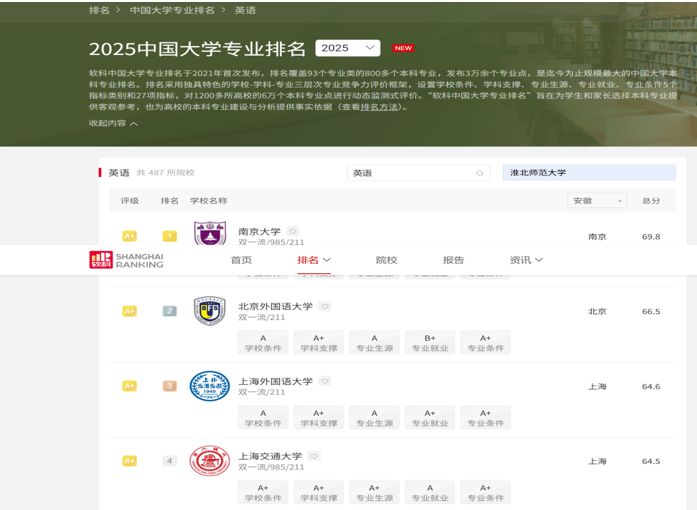The height and width of the screenshot is (510, 697).
Task: Open the 2025 year dropdown
Action: (x=347, y=48)
